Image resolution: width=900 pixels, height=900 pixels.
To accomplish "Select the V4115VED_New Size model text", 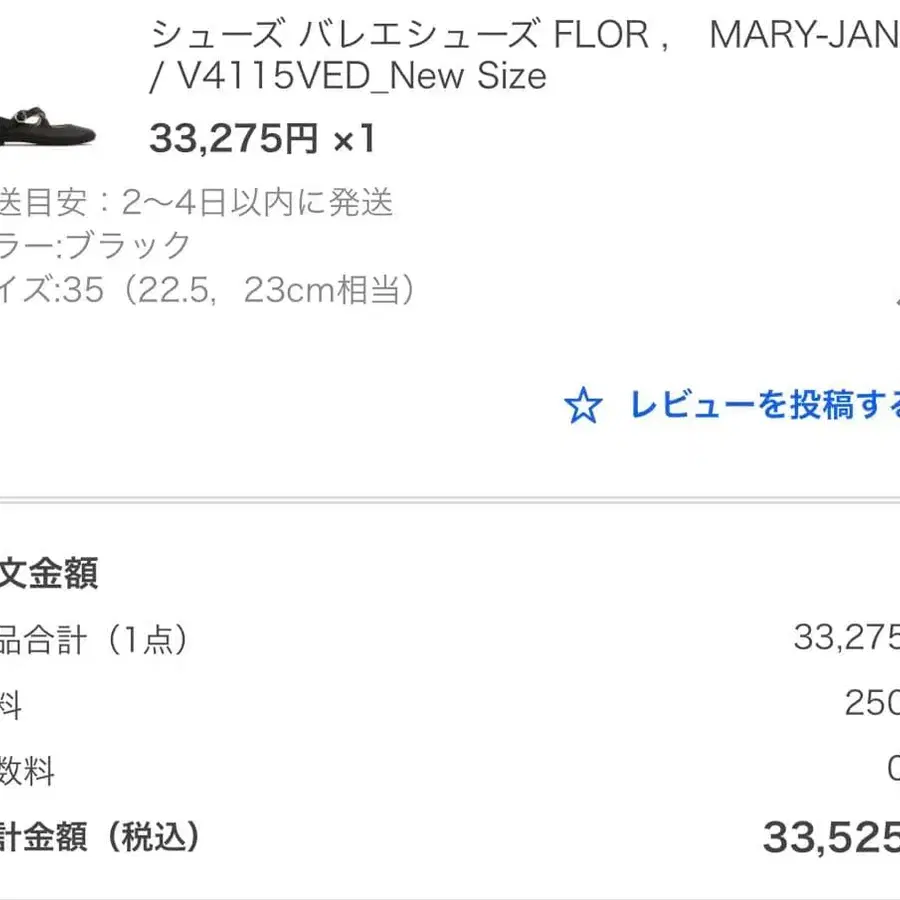I will coord(362,76).
